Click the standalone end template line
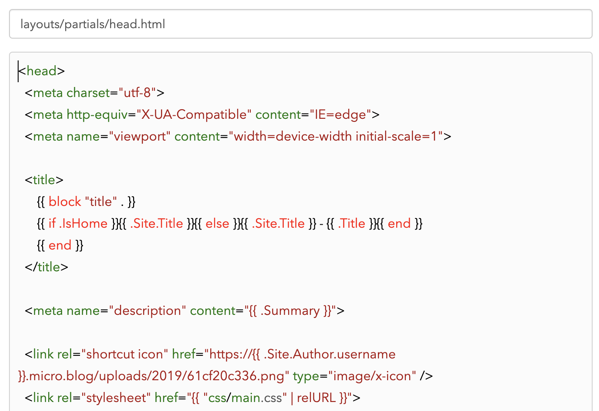Image resolution: width=599 pixels, height=411 pixels. 60,245
